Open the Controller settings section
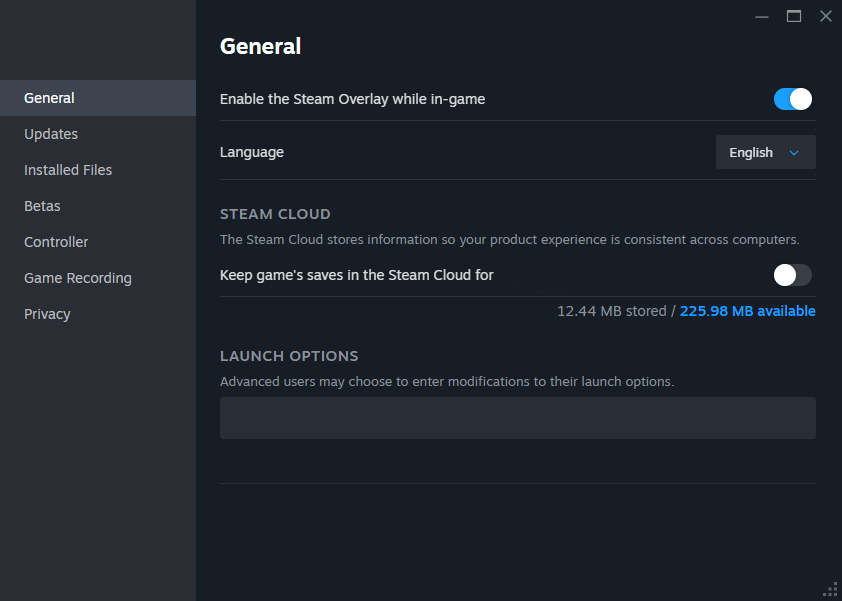The height and width of the screenshot is (601, 842). (56, 242)
